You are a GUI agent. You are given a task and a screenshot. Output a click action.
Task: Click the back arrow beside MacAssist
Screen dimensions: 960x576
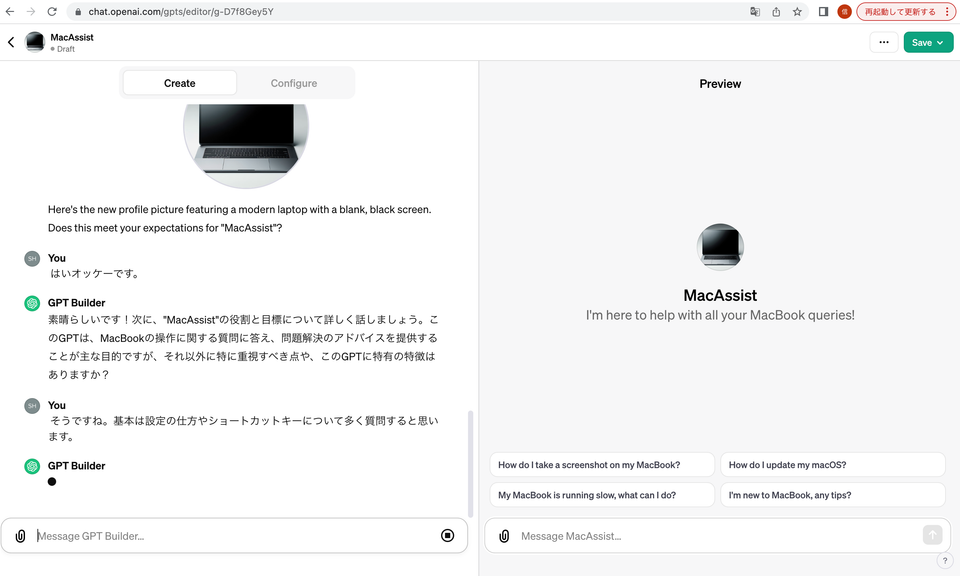[11, 42]
